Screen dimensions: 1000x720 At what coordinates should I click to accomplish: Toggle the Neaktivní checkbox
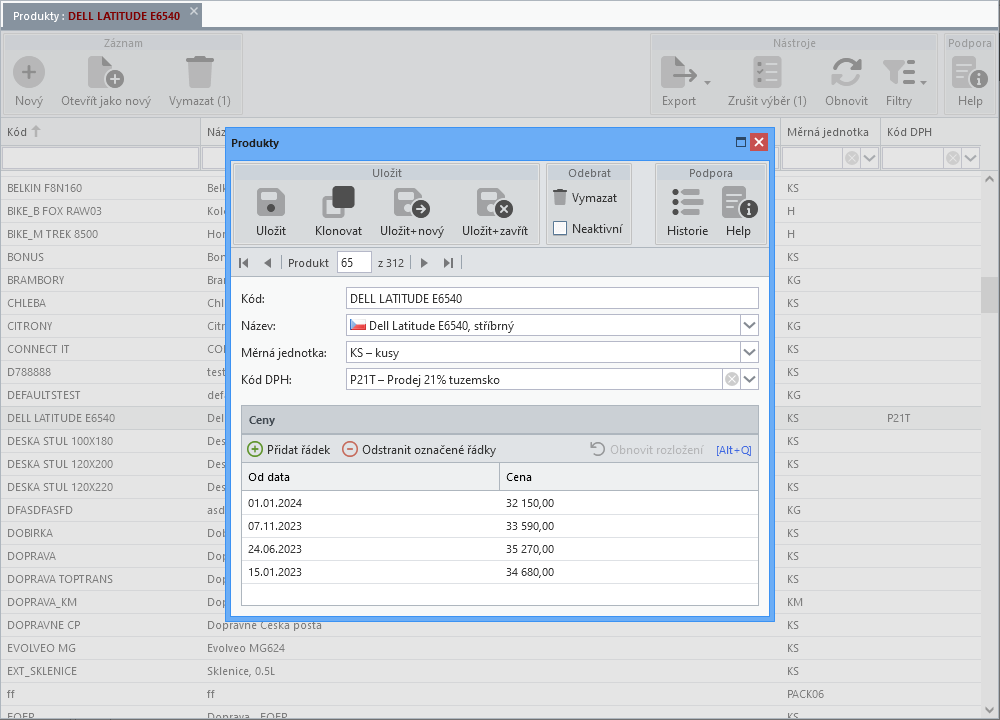click(x=560, y=228)
